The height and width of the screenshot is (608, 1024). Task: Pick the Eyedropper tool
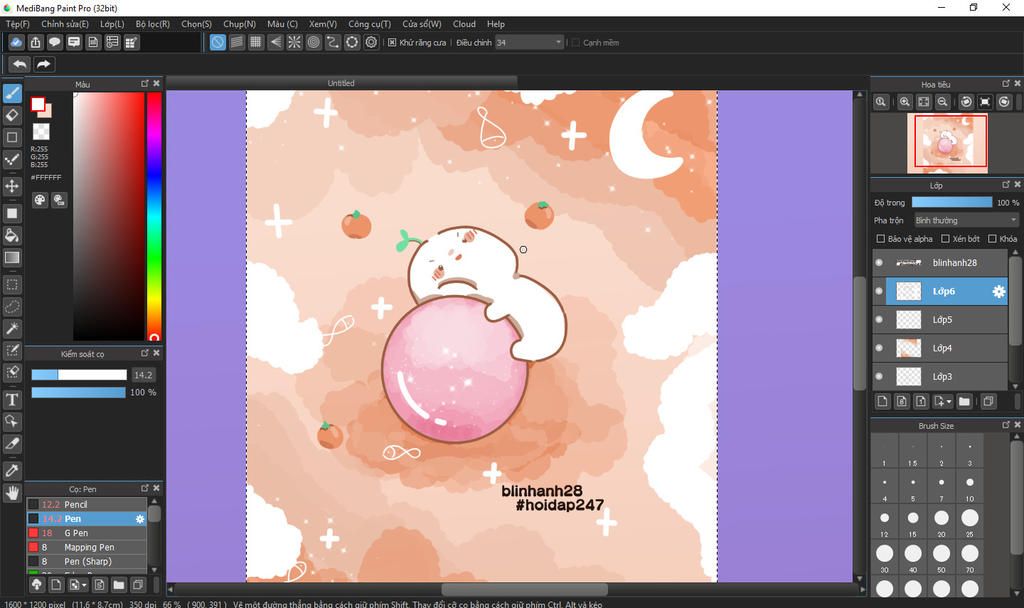12,470
